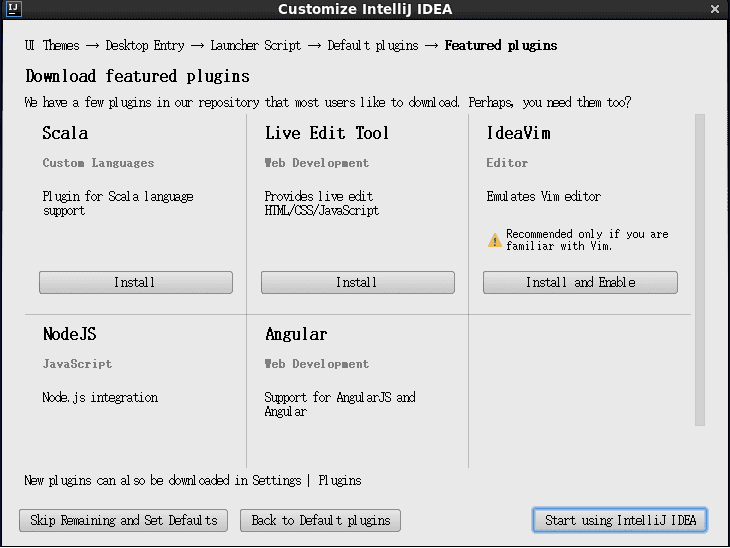Select the Launcher Script breadcrumb step
Image resolution: width=730 pixels, height=548 pixels.
[256, 46]
